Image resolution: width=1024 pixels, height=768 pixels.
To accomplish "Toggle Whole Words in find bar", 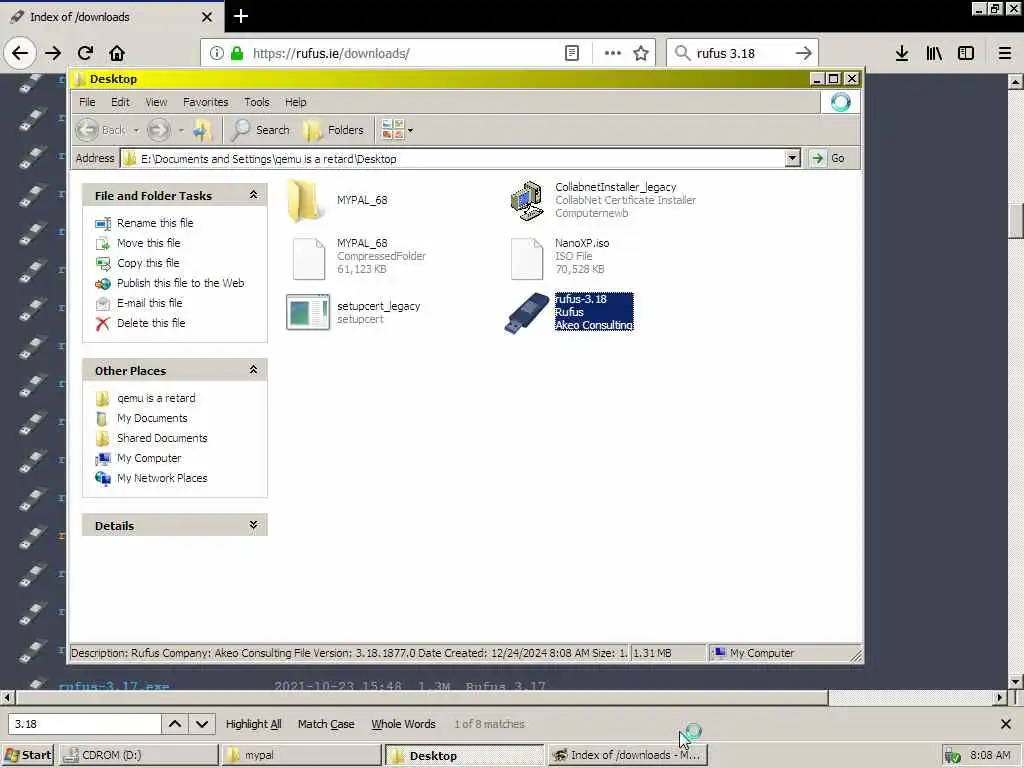I will pyautogui.click(x=403, y=724).
